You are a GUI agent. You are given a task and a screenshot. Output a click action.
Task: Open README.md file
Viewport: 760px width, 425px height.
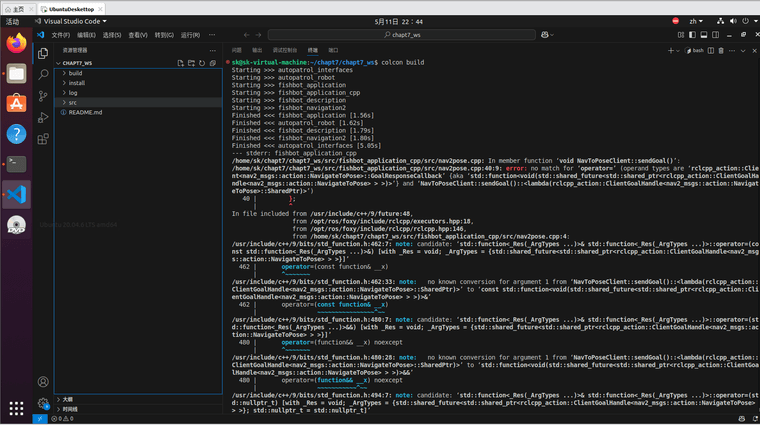(139, 112)
